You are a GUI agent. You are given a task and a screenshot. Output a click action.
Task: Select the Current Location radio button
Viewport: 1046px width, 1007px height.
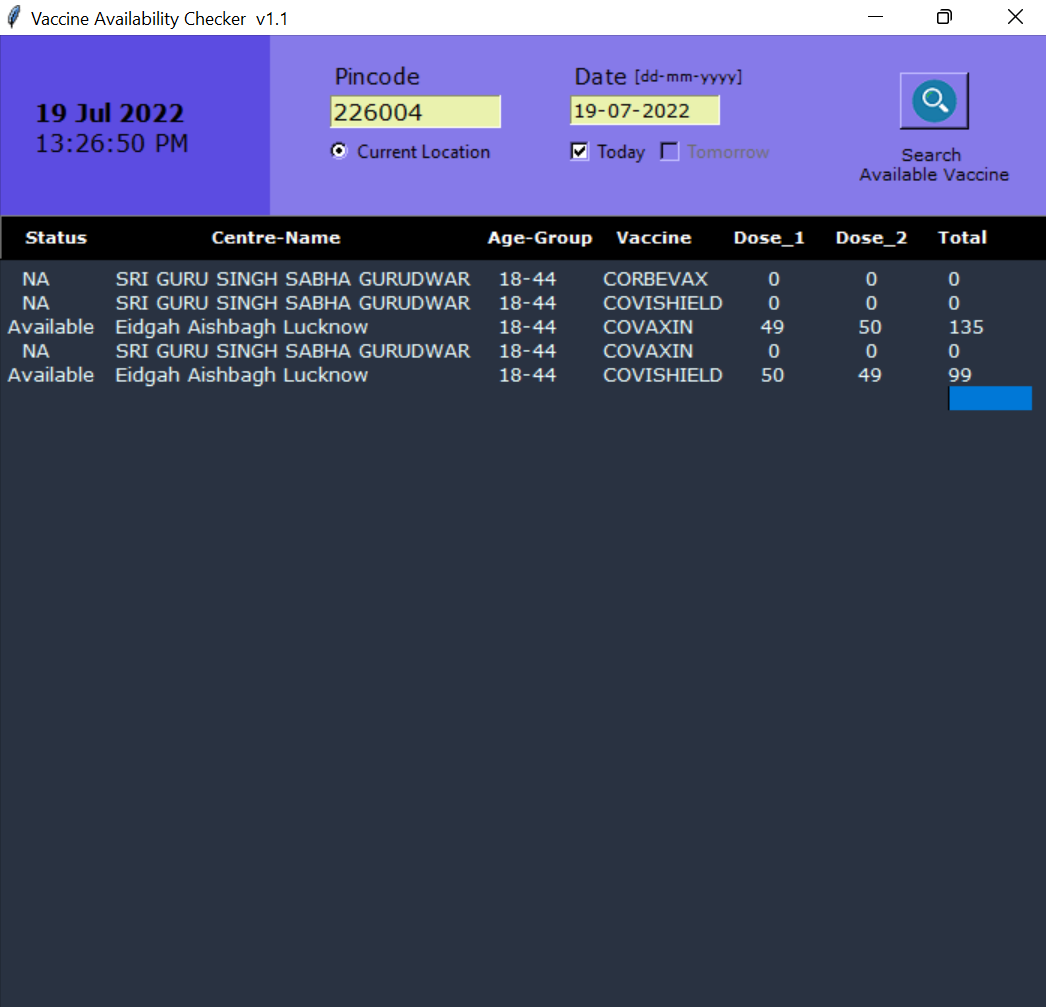point(338,151)
